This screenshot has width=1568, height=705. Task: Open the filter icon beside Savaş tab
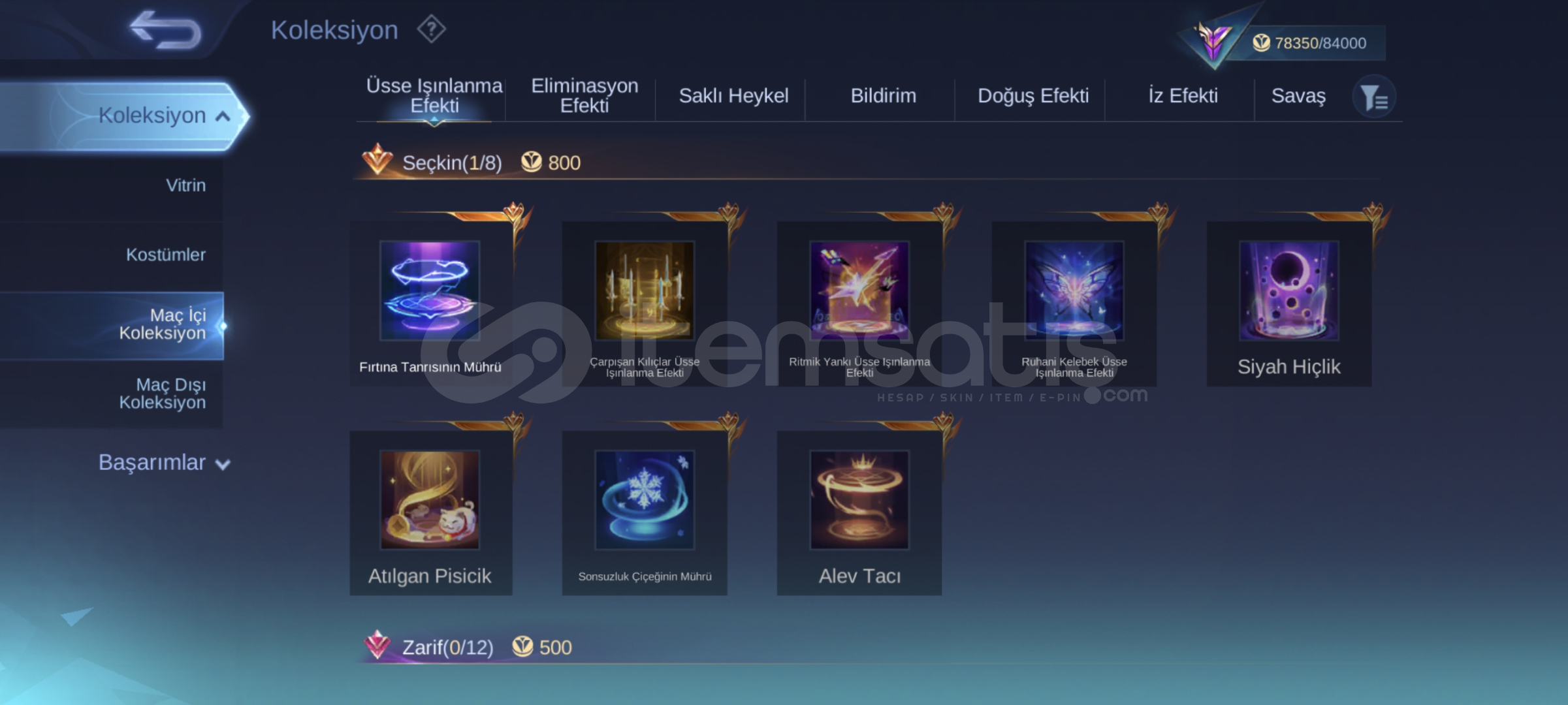[1374, 97]
